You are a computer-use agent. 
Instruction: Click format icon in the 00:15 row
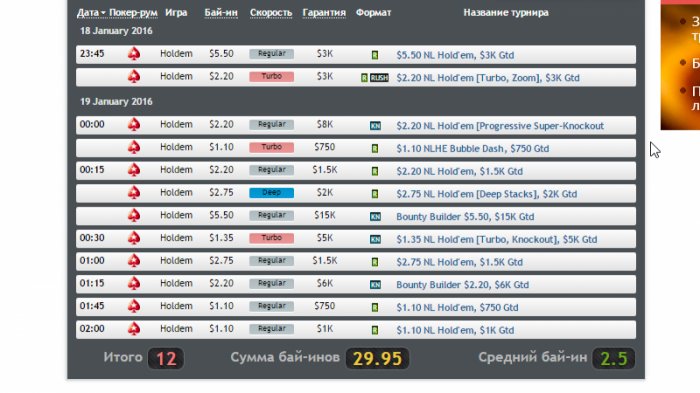coord(375,171)
